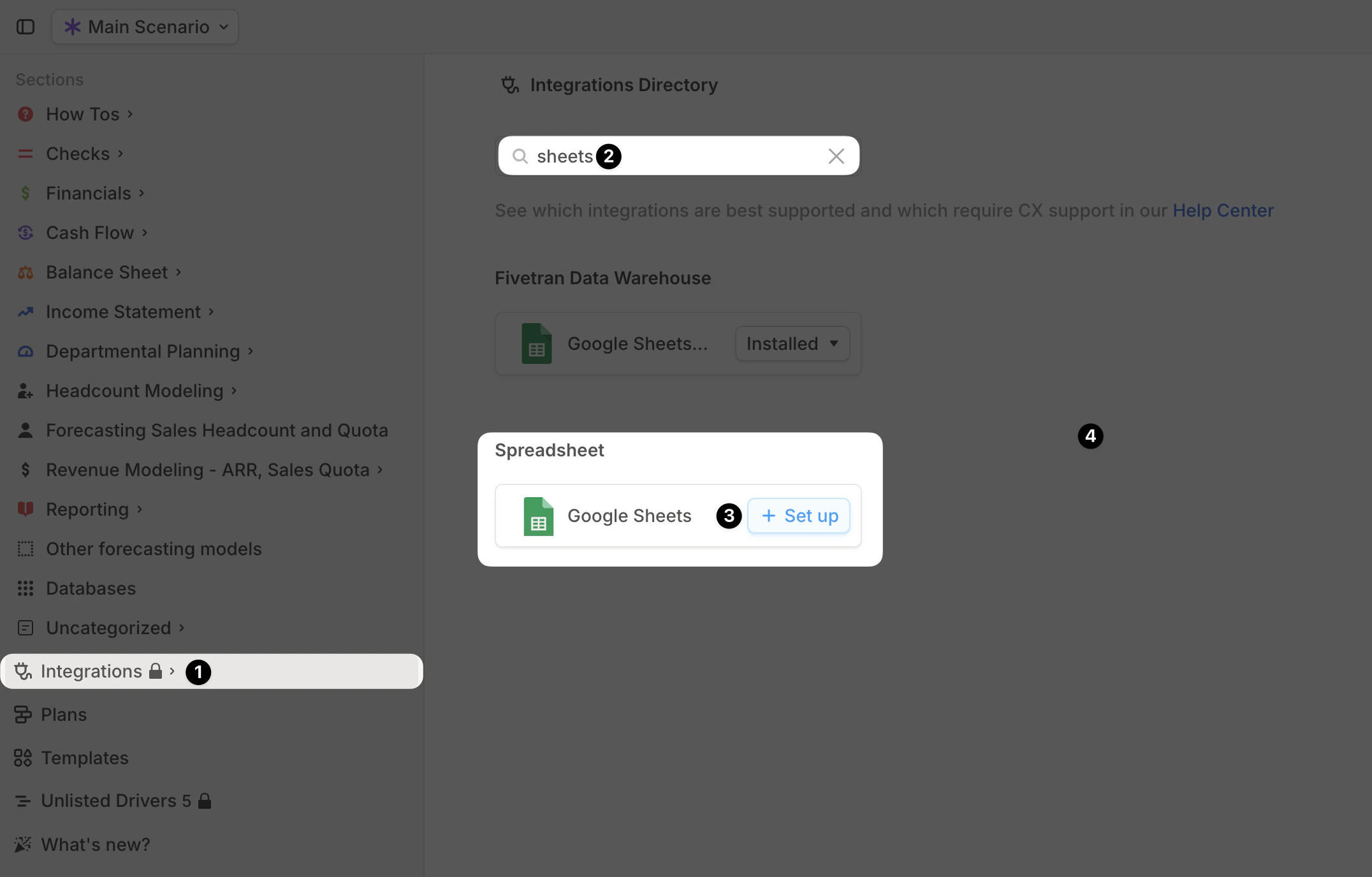Image resolution: width=1372 pixels, height=877 pixels.
Task: Clear the sheets search query
Action: (x=836, y=156)
